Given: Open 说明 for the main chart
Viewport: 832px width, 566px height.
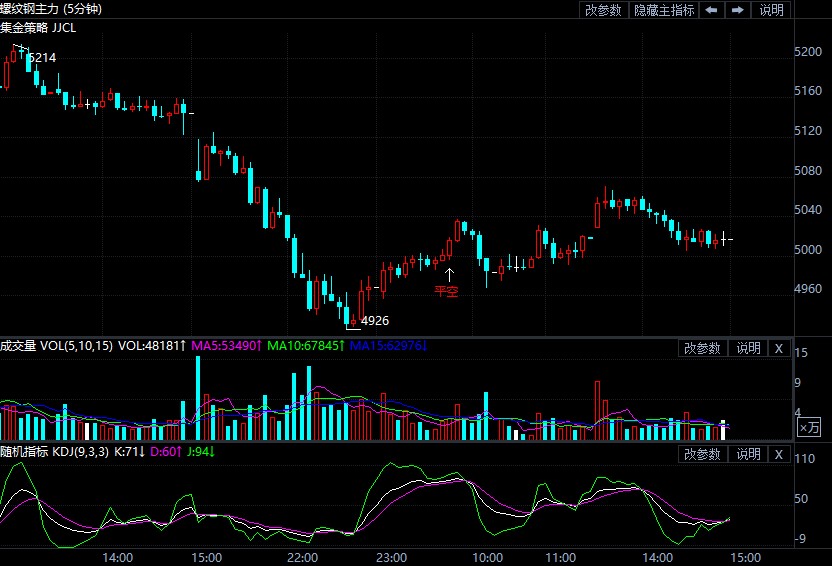Looking at the screenshot, I should pos(771,10).
